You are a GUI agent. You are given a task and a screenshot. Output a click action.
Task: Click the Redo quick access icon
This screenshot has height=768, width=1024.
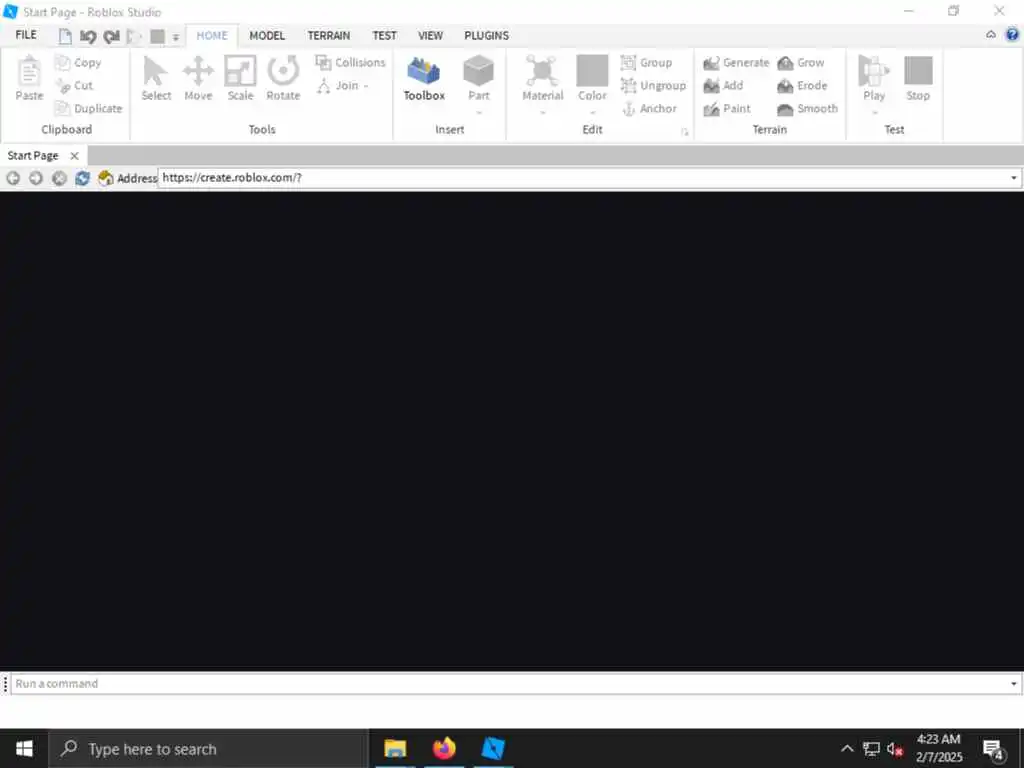click(112, 37)
